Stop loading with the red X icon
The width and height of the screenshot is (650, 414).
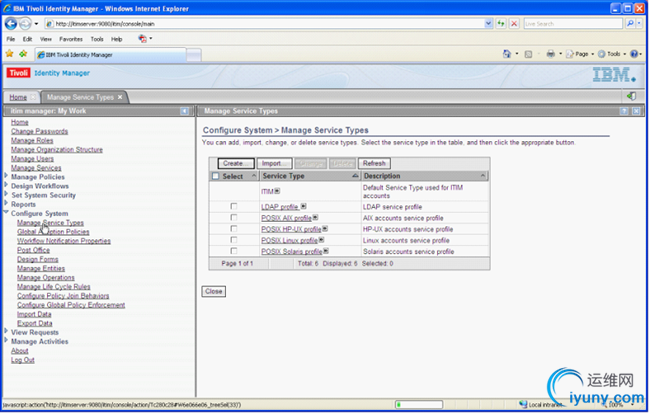click(x=514, y=24)
